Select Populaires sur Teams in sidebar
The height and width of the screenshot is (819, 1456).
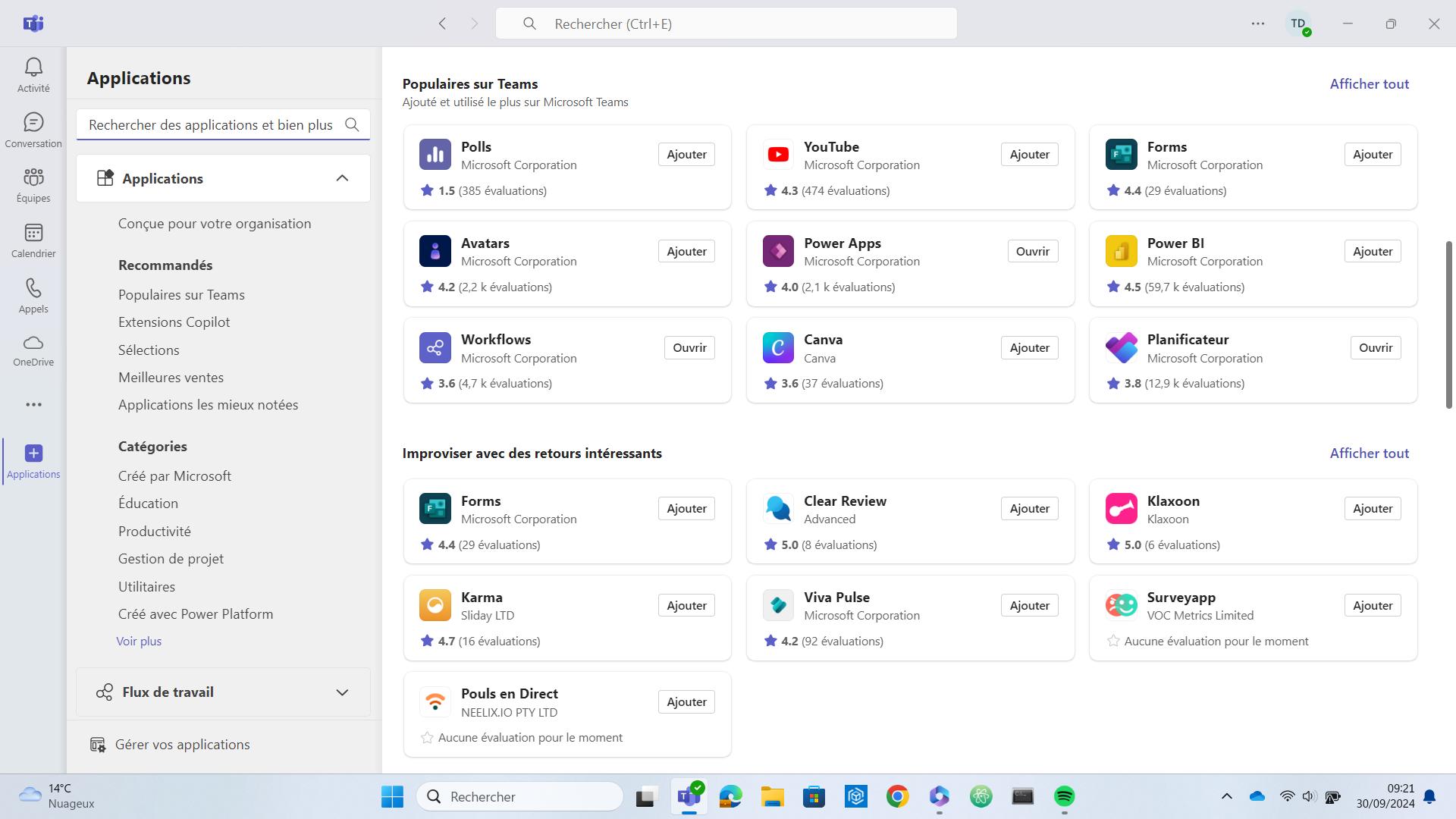tap(181, 295)
